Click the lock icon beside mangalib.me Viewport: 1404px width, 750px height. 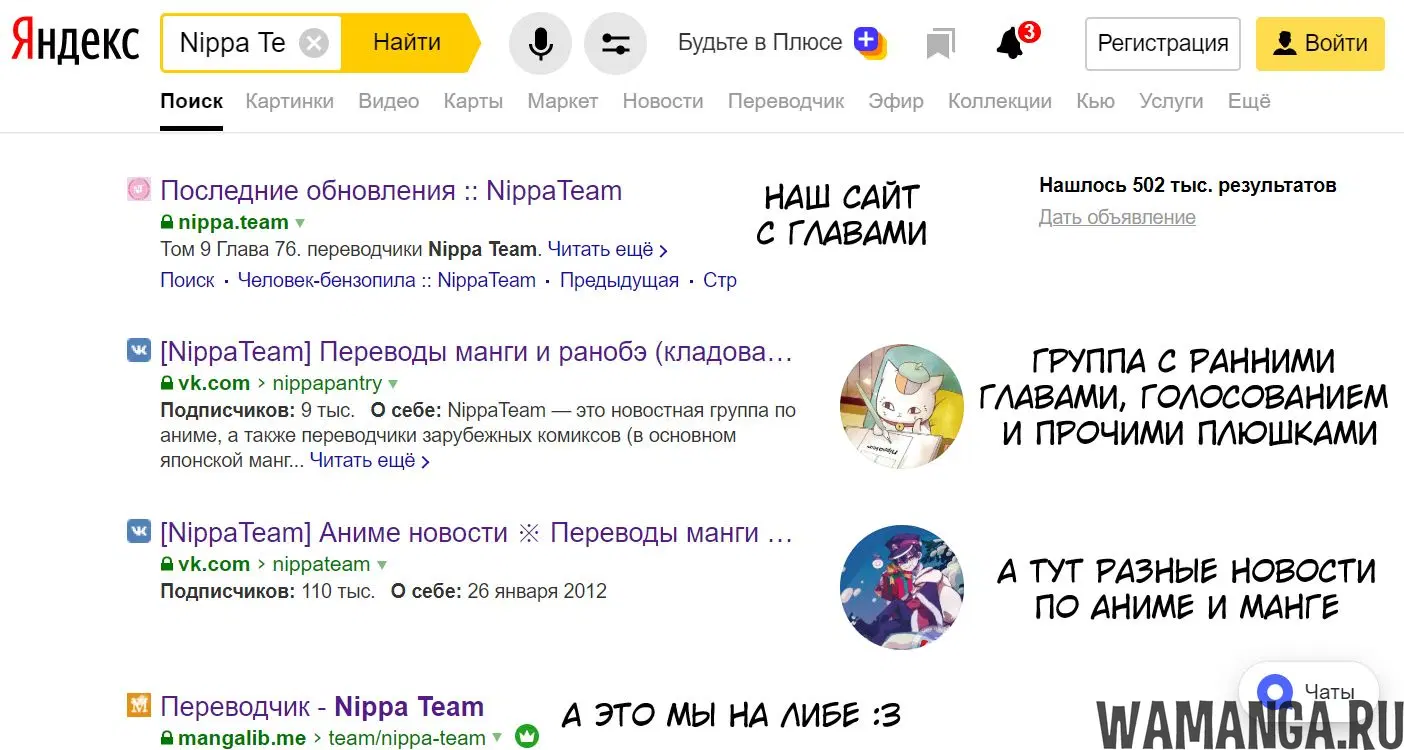[x=167, y=739]
